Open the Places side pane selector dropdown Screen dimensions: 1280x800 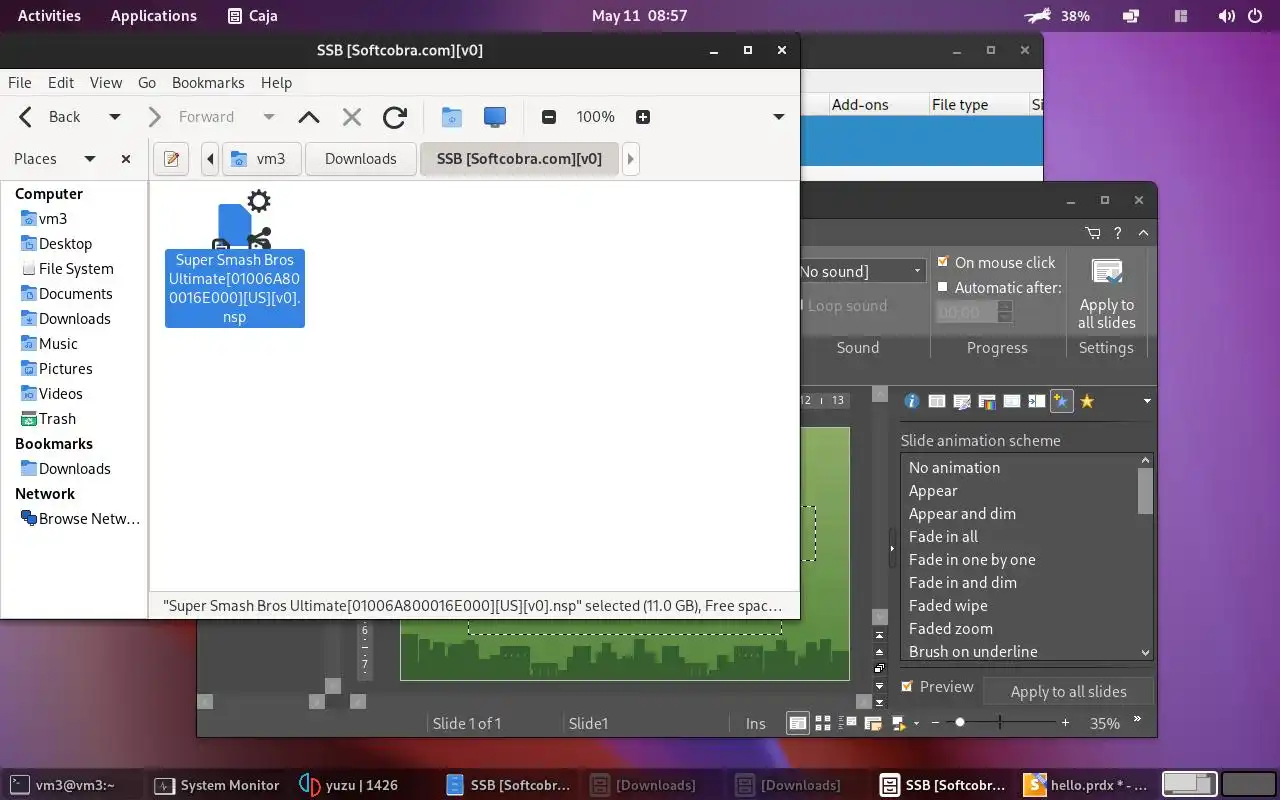pos(90,159)
